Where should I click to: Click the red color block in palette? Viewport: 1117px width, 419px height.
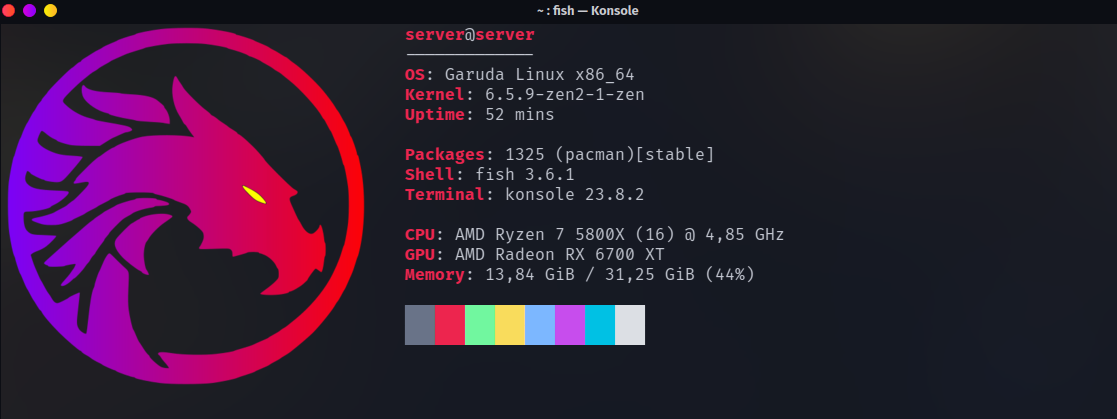click(x=450, y=325)
